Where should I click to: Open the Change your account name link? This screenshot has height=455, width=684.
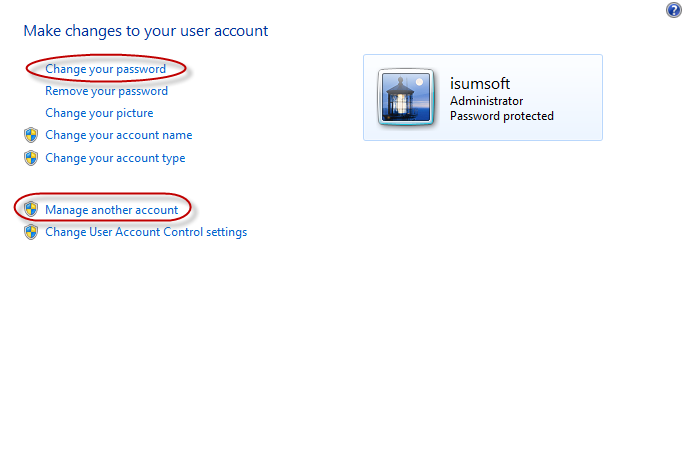pos(119,135)
